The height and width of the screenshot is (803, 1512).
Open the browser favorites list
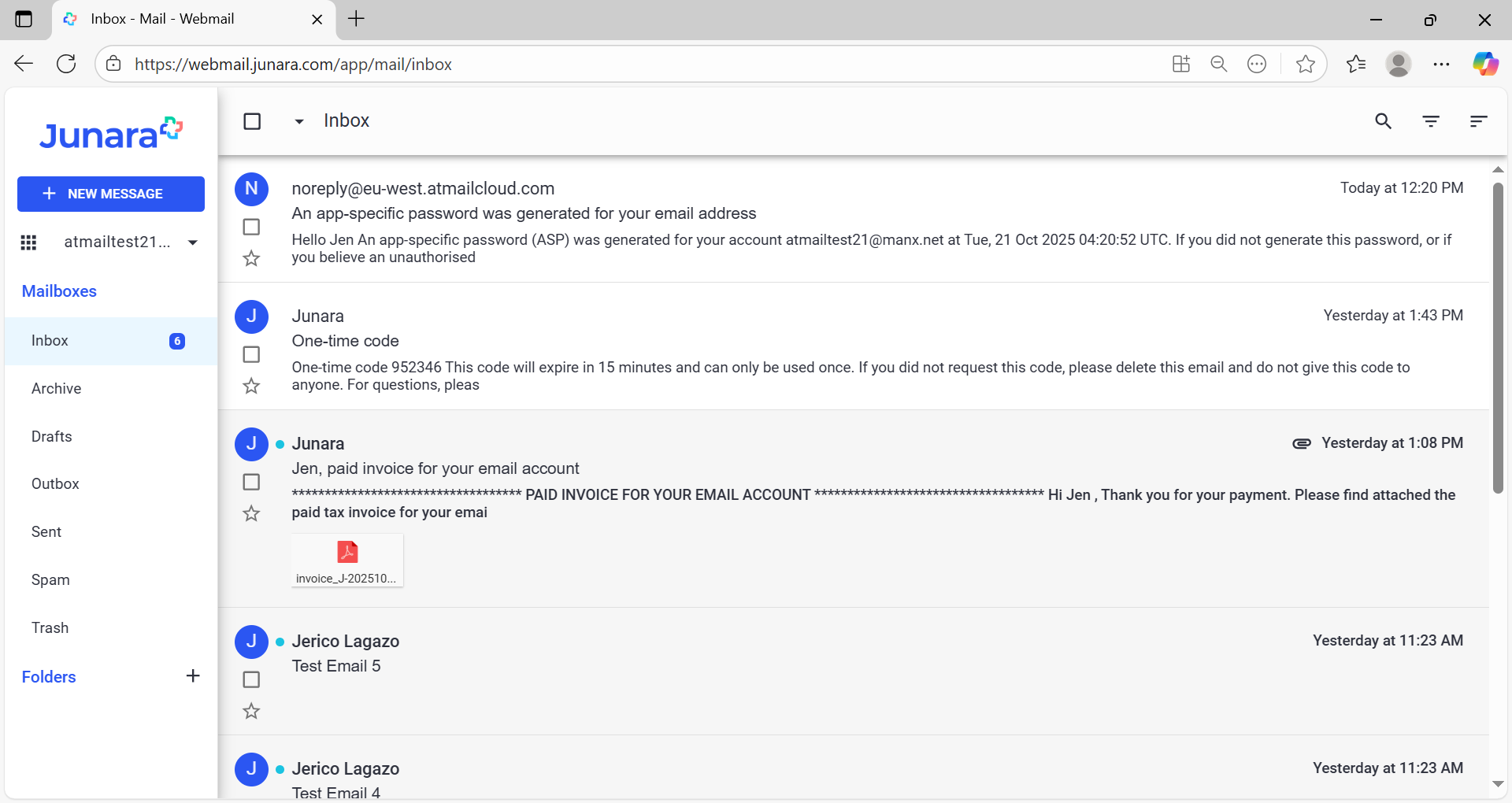pyautogui.click(x=1356, y=64)
